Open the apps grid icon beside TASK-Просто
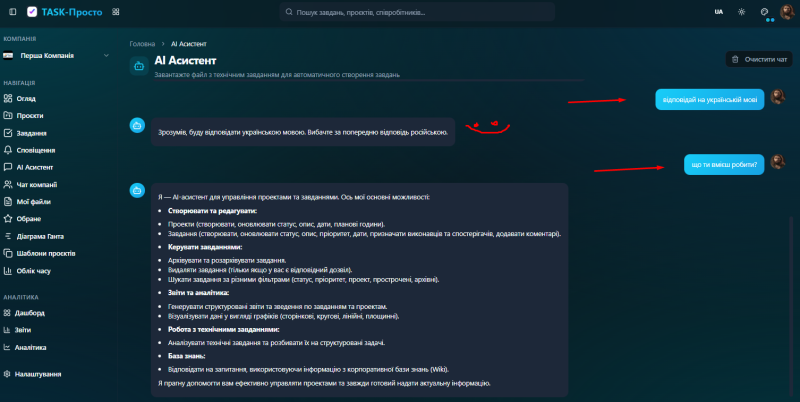Viewport: 800px width, 402px height. [x=116, y=12]
